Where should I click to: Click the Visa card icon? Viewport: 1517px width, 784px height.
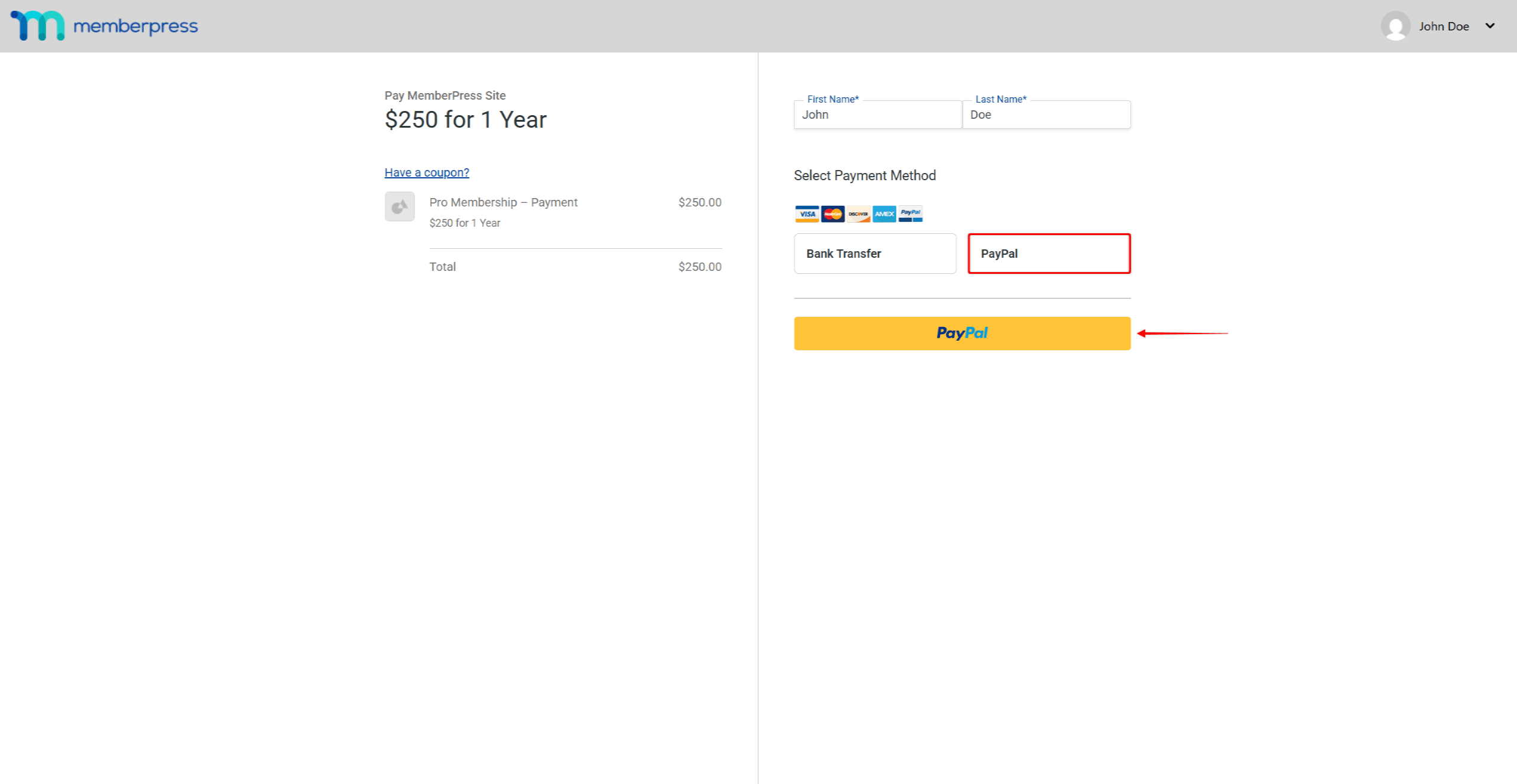[x=807, y=214]
